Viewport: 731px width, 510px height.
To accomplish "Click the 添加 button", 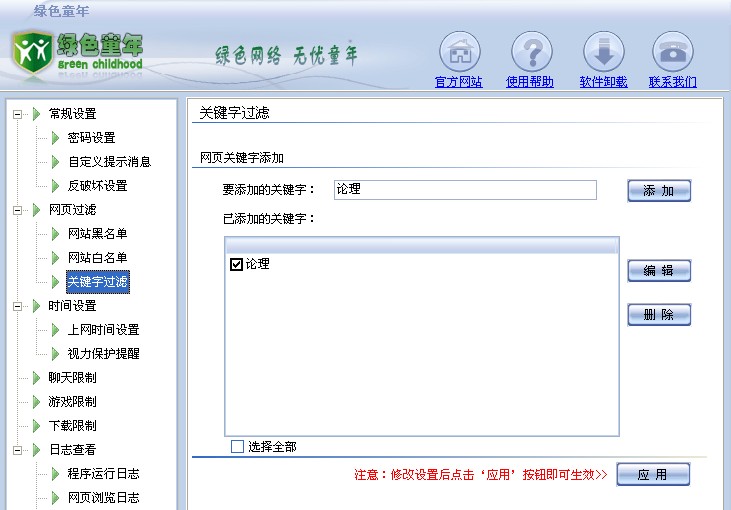I will tap(659, 191).
